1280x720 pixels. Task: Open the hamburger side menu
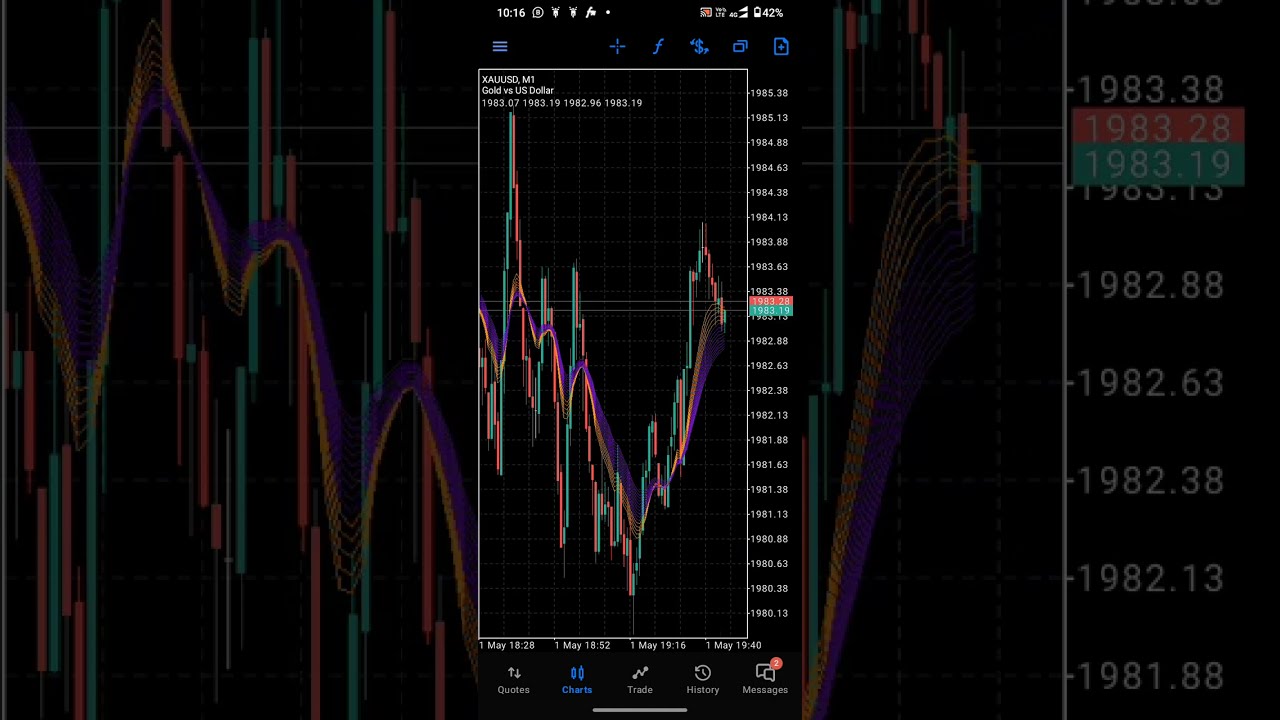click(x=500, y=46)
